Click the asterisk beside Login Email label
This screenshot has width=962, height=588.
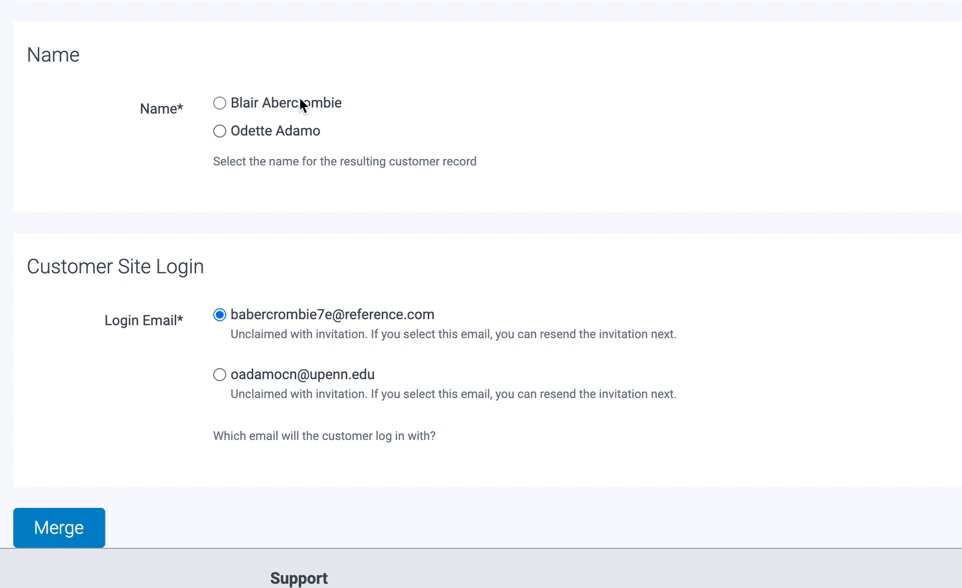pyautogui.click(x=180, y=319)
